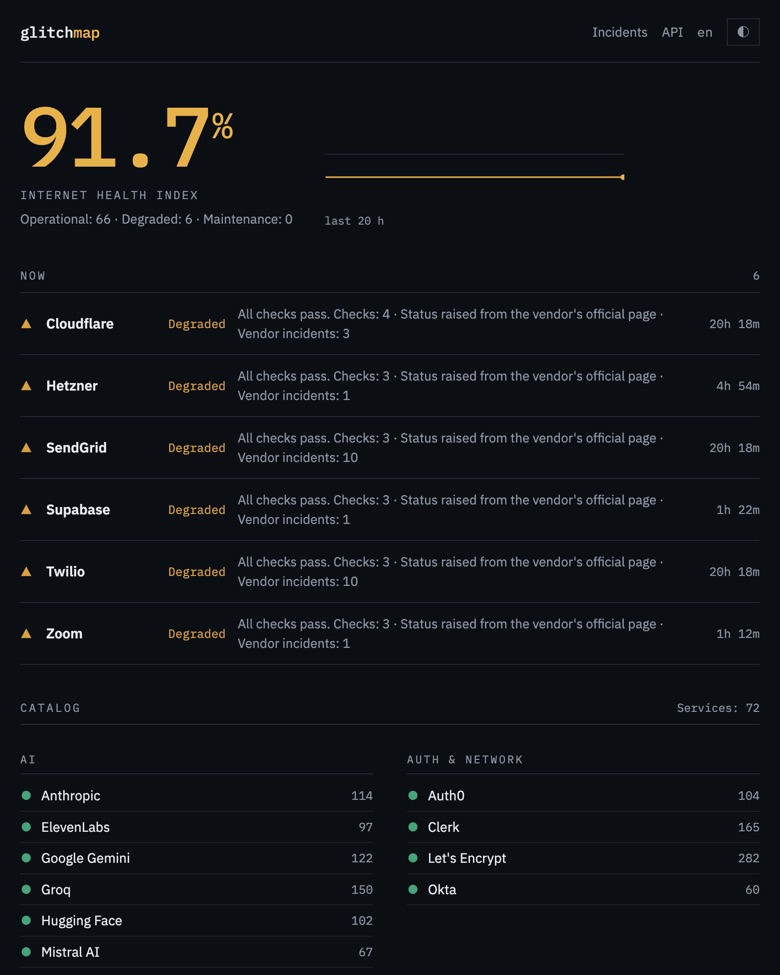Image resolution: width=780 pixels, height=975 pixels.
Task: Click the Twilio warning triangle icon
Action: click(26, 571)
